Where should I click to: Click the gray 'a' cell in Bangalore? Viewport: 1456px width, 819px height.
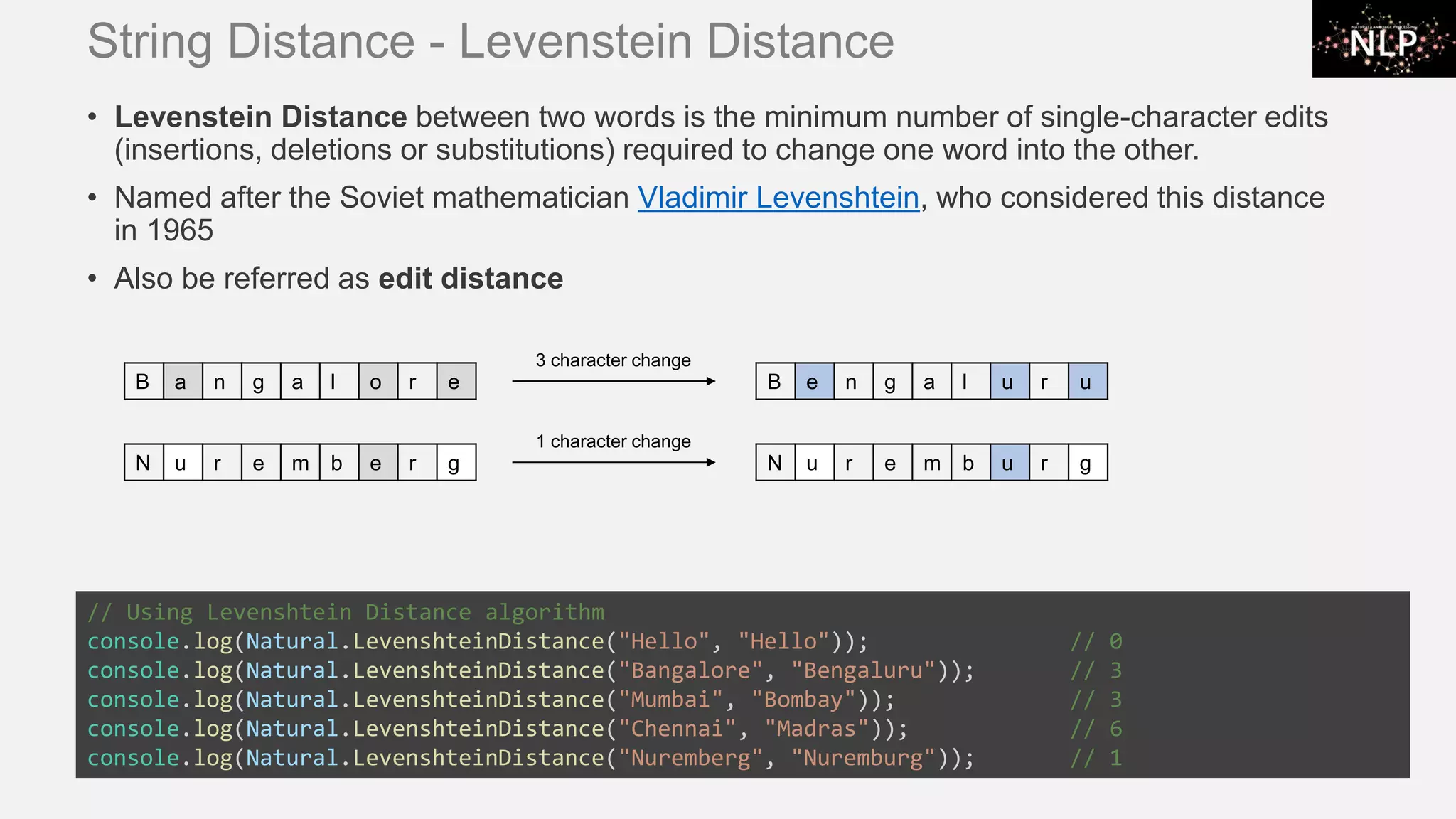click(x=182, y=382)
